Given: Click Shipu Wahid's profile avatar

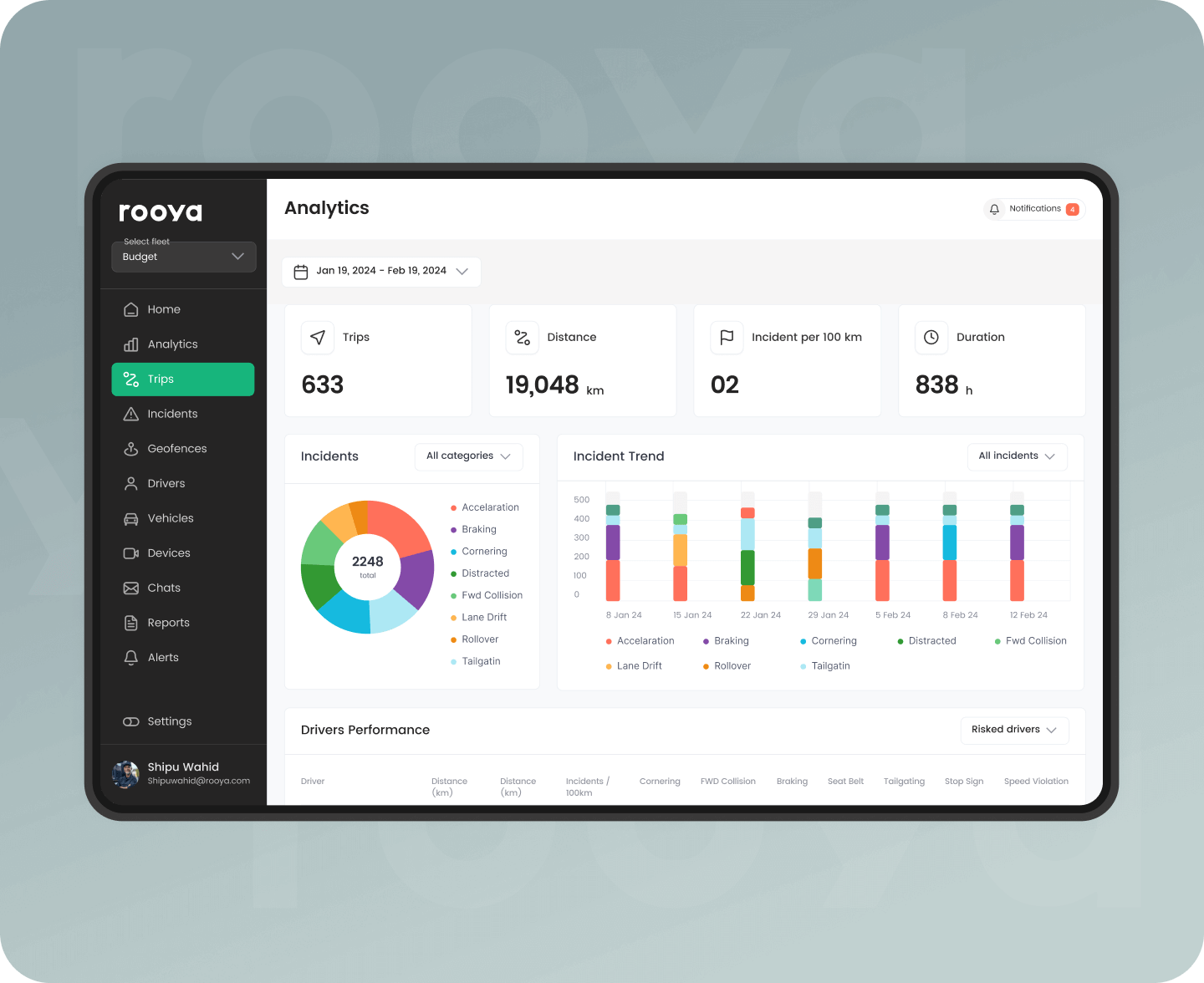Looking at the screenshot, I should pos(125,774).
